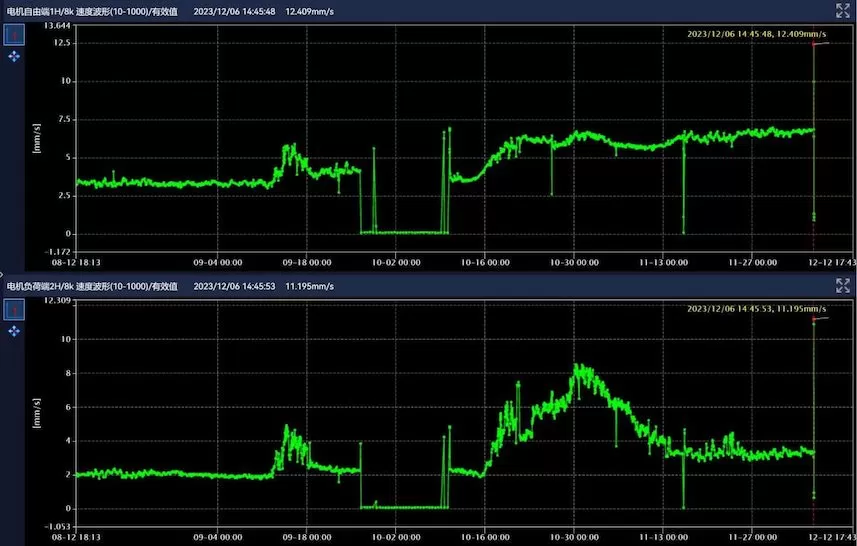This screenshot has height=546, width=857.
Task: Select the cursor tool box on bottom chart
Action: 14,309
